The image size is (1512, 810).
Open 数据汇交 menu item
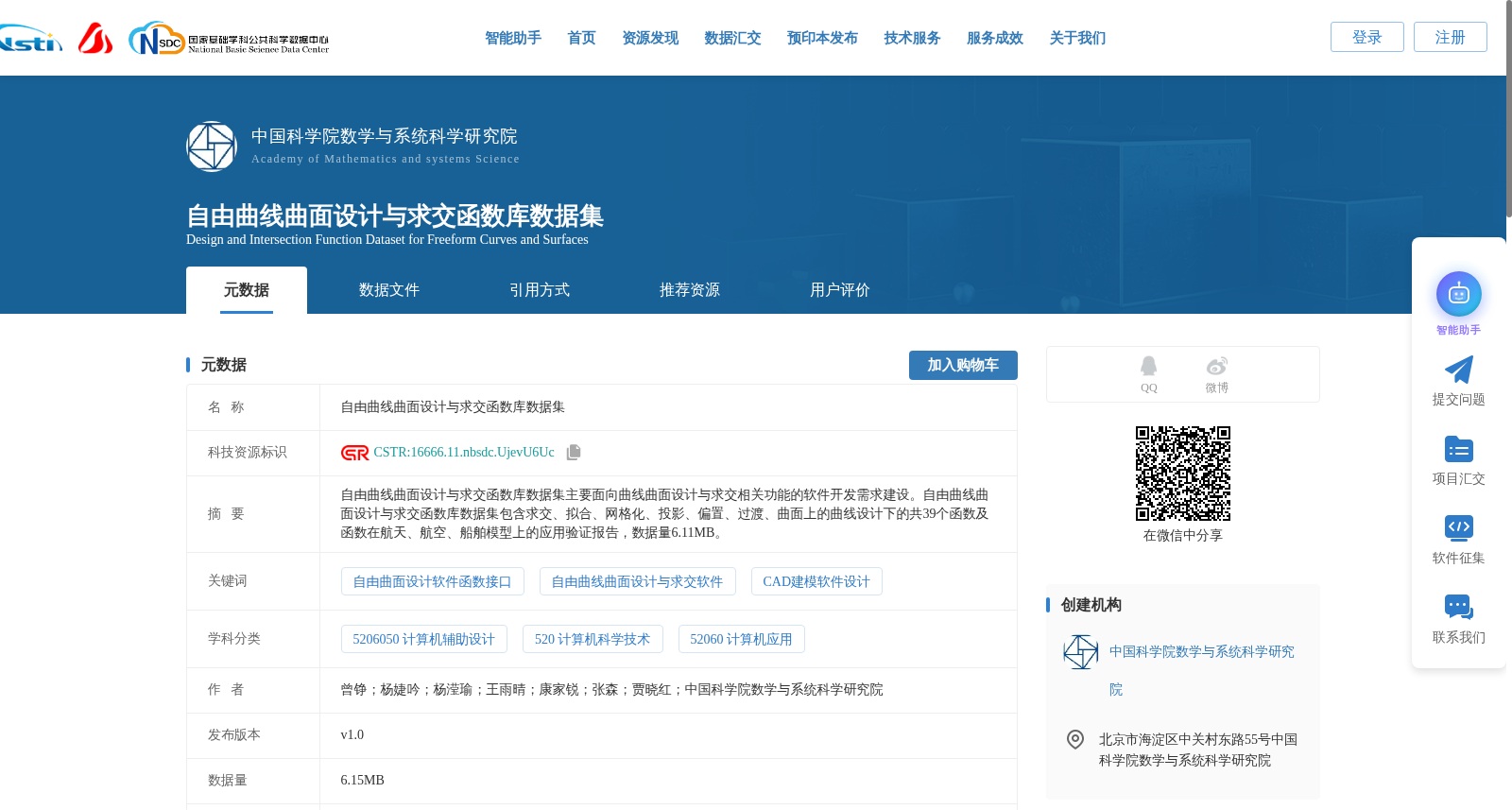pyautogui.click(x=732, y=38)
